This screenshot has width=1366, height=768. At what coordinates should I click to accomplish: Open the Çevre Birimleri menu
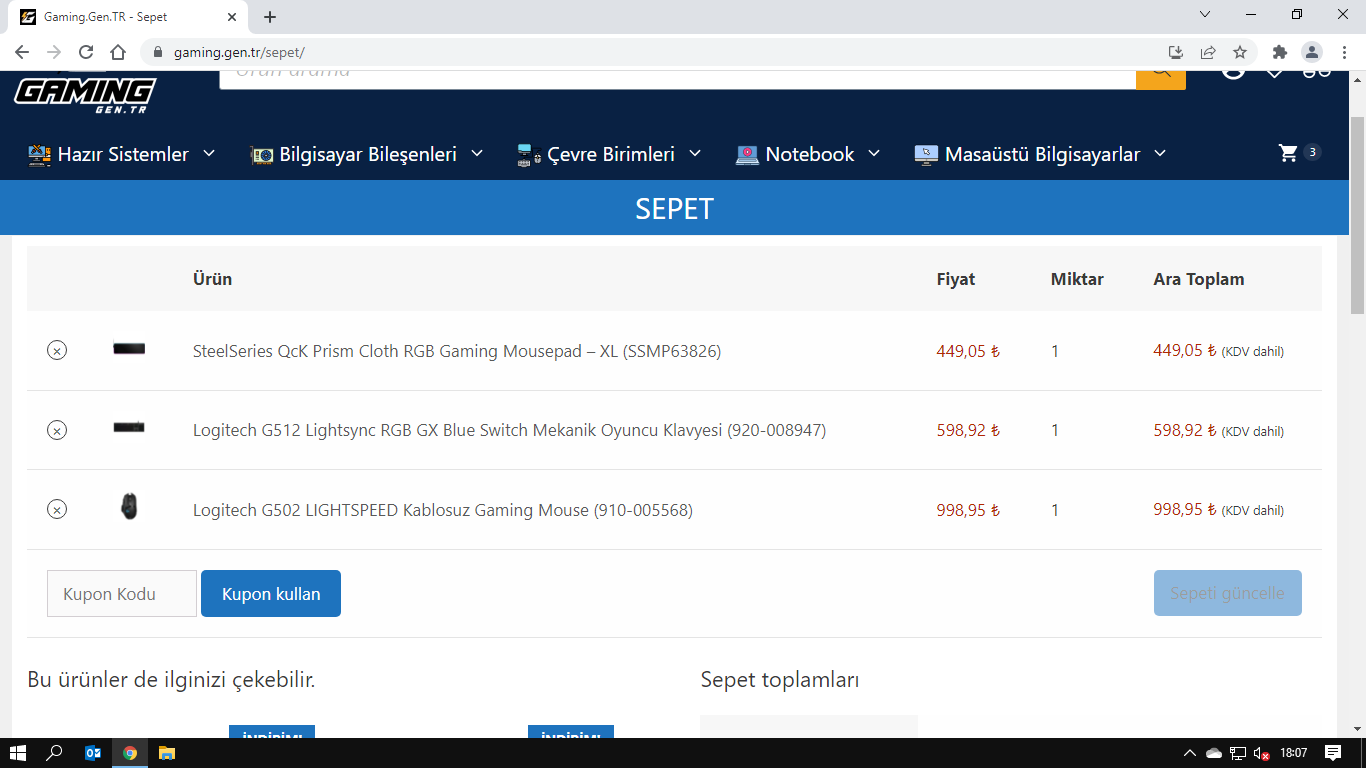point(610,154)
